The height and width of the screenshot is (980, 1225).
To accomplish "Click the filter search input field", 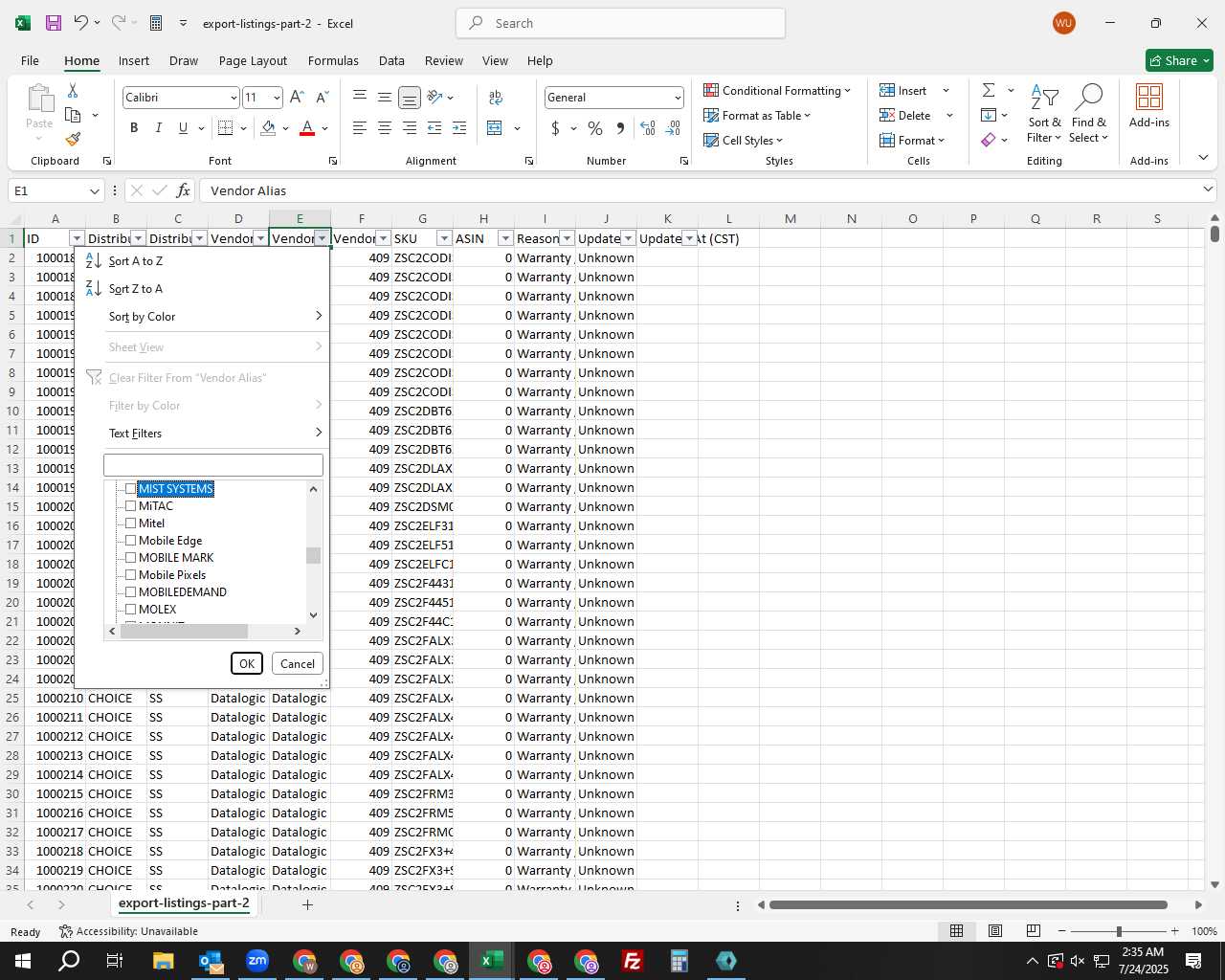I will [213, 465].
